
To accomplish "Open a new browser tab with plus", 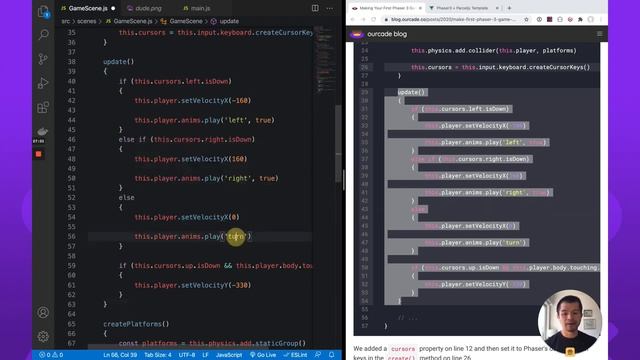I will coord(509,8).
